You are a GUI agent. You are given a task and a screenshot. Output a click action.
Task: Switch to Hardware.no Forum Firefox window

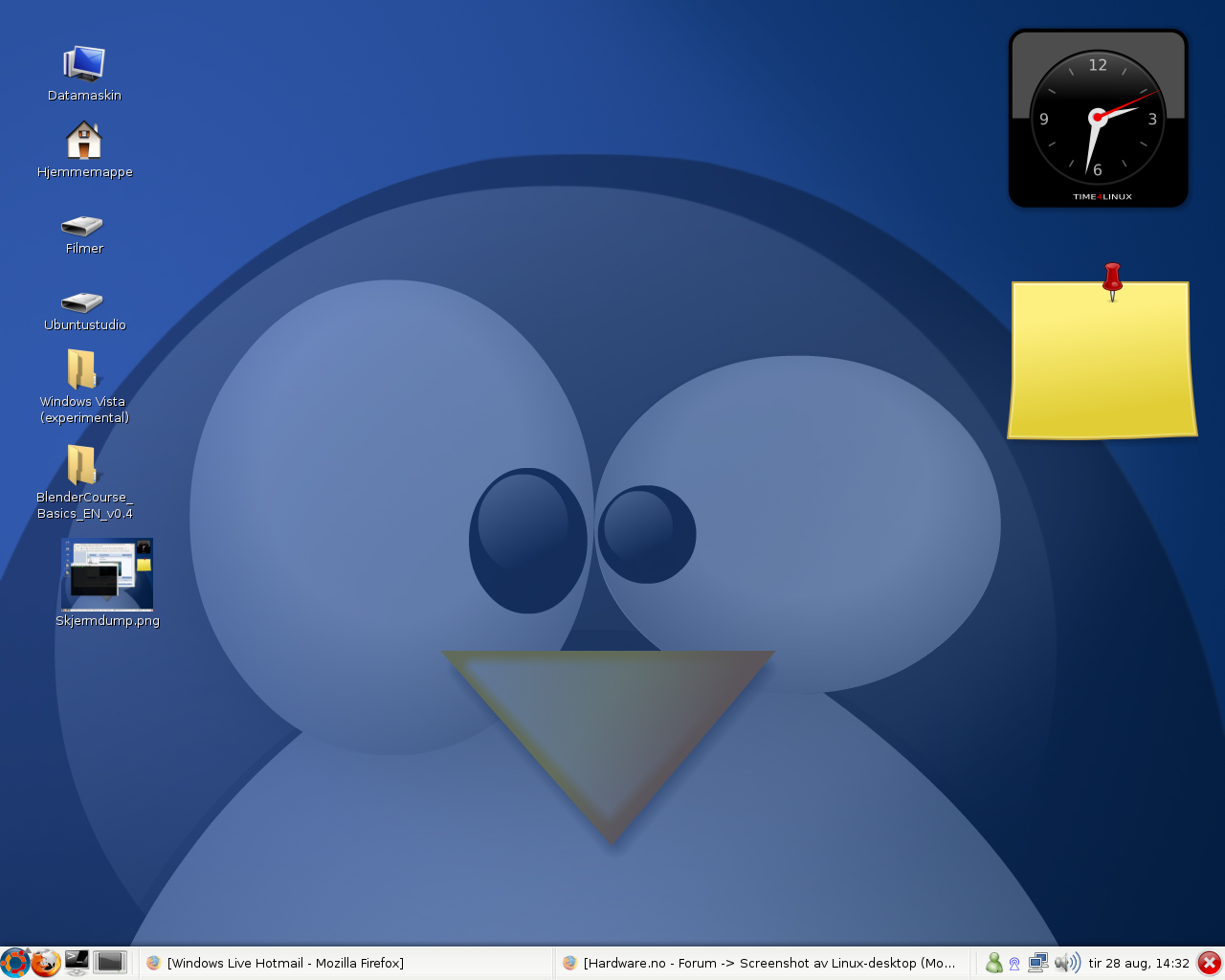tap(763, 963)
